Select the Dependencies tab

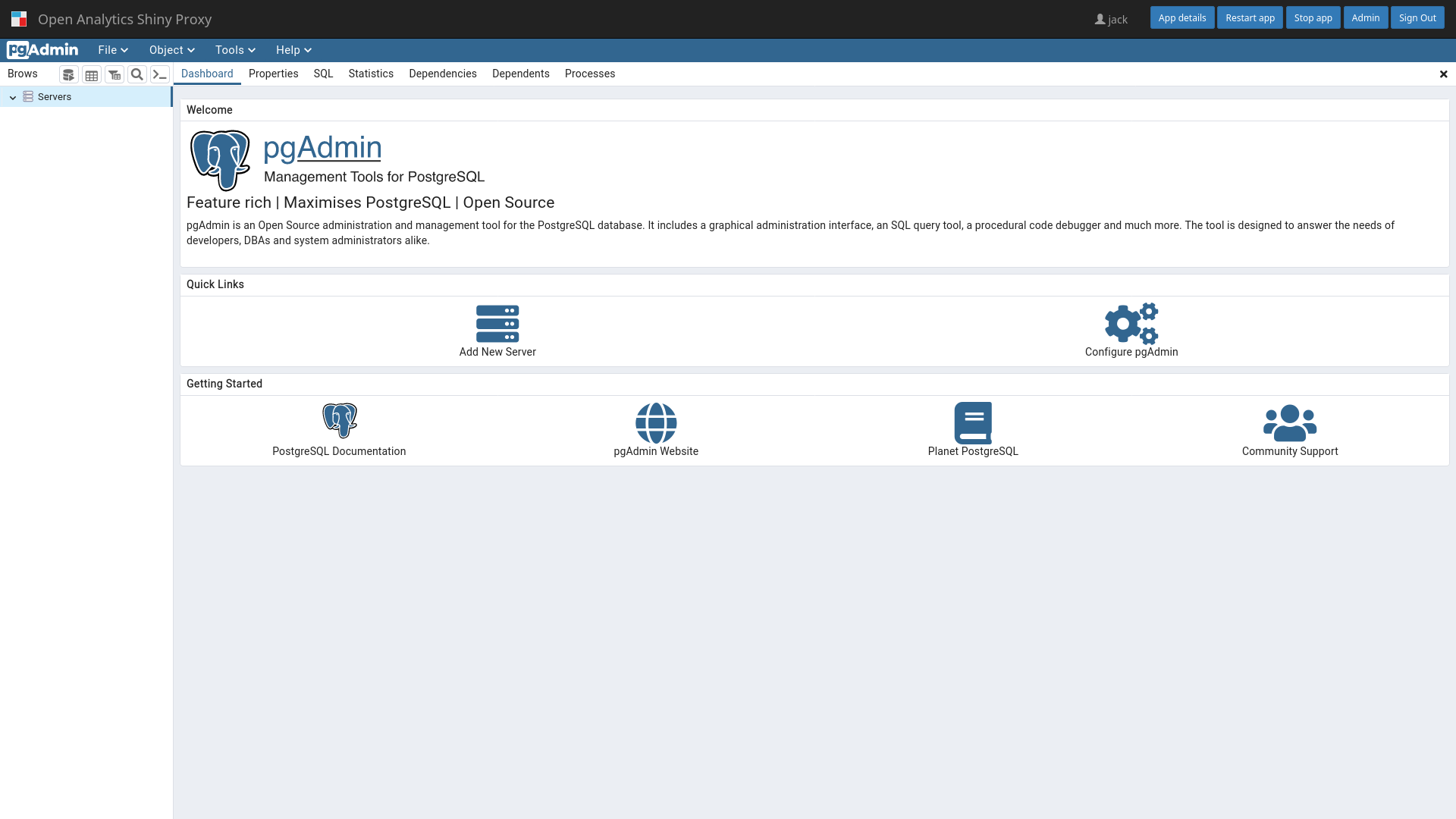[x=442, y=74]
